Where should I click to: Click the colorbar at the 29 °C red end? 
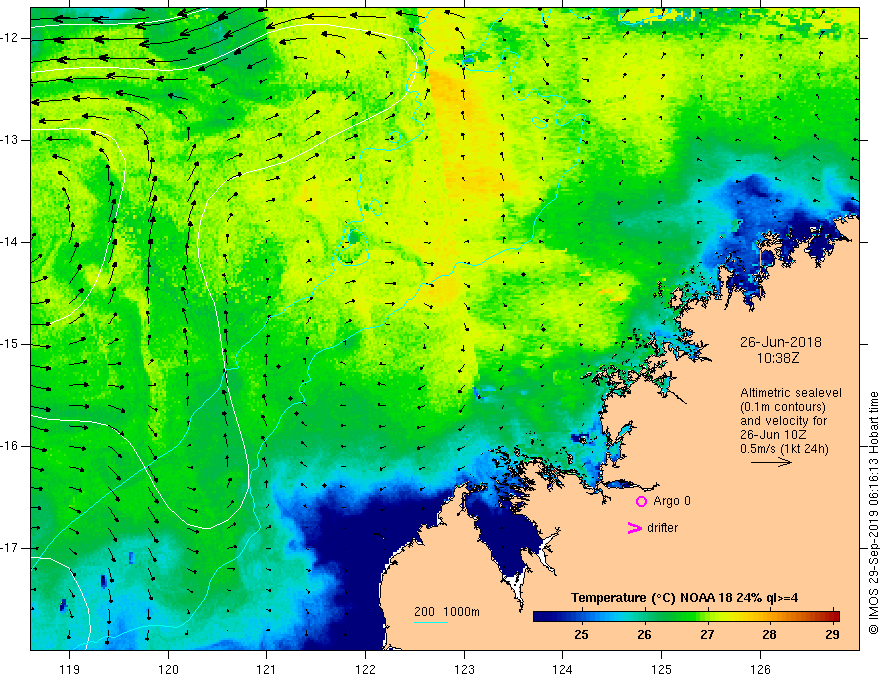[833, 616]
